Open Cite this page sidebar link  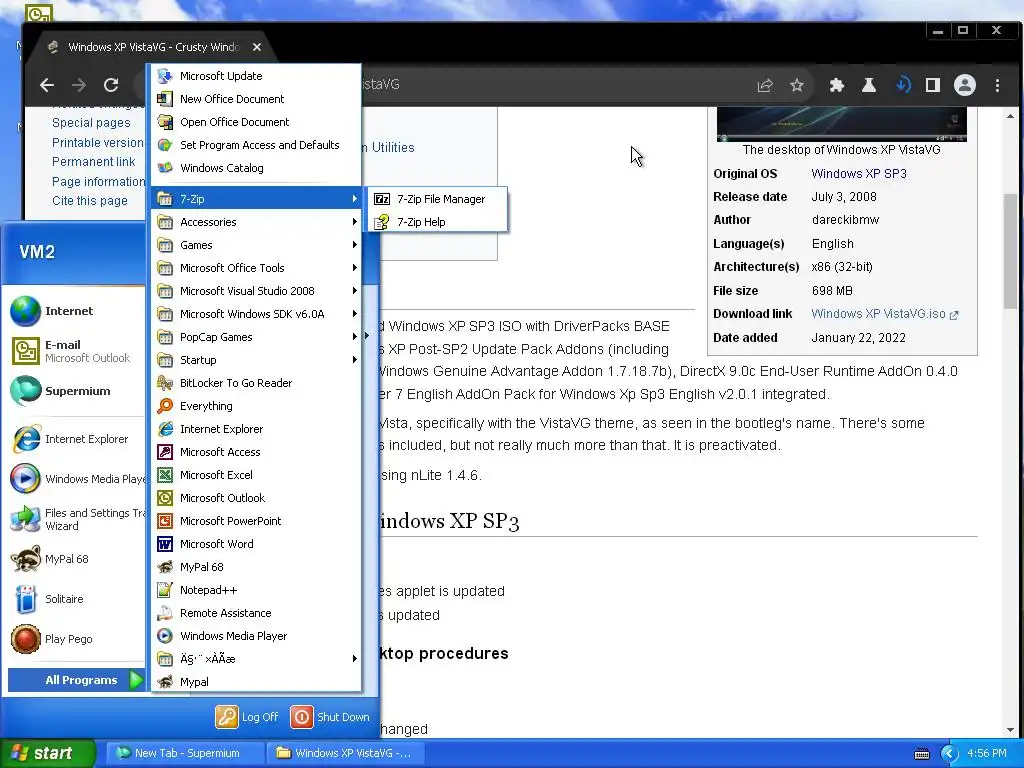point(89,200)
